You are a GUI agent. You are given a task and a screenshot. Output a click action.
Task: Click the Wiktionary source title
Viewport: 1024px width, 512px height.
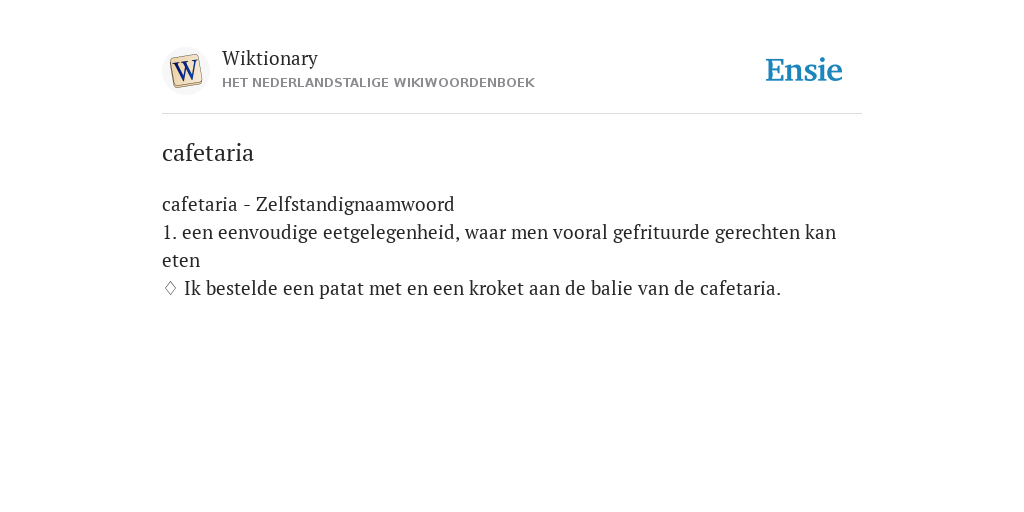coord(270,58)
